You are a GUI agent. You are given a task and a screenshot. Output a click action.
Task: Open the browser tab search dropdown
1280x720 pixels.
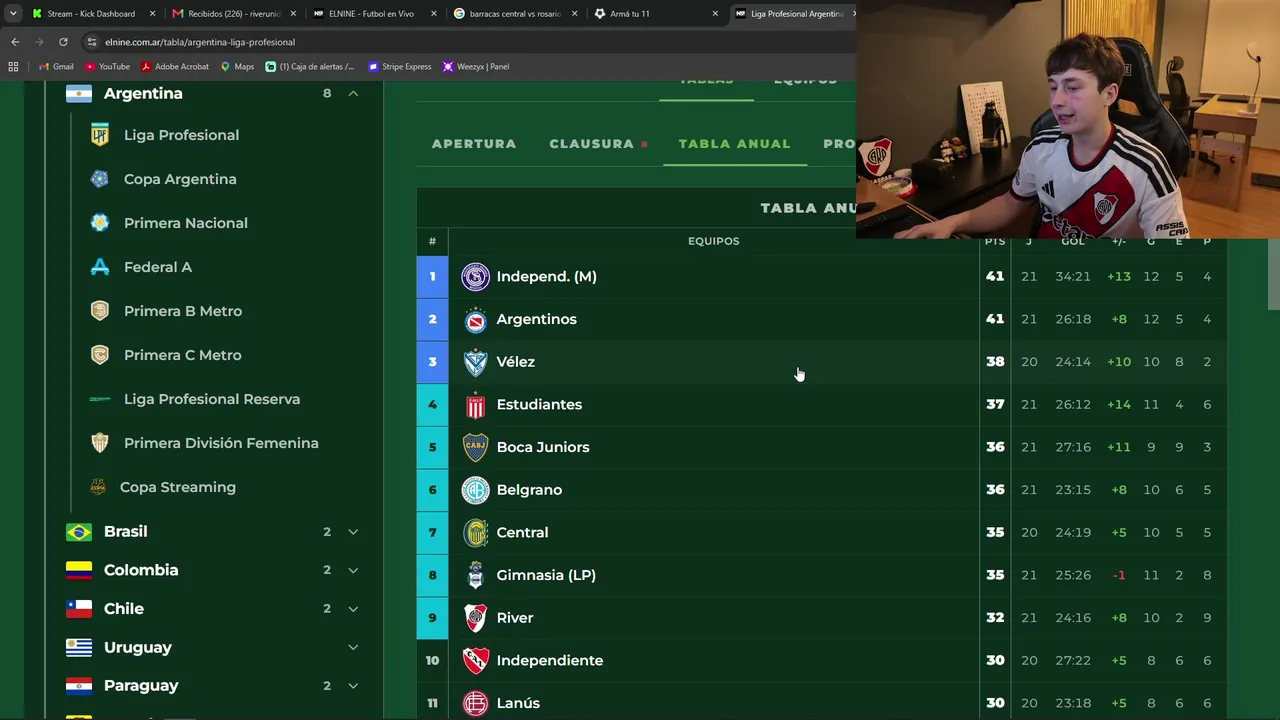(x=13, y=14)
